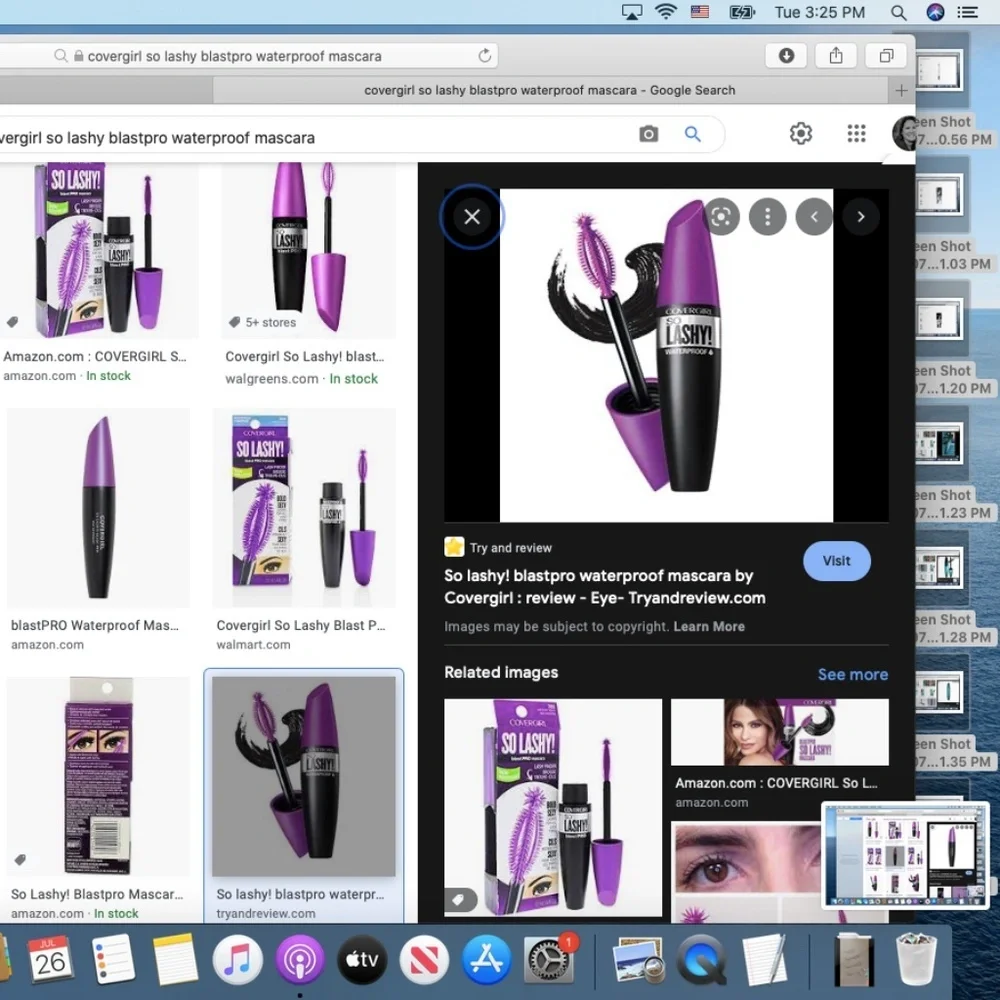Viewport: 1000px width, 1000px height.
Task: Click the Try and review source favicon
Action: tap(454, 547)
